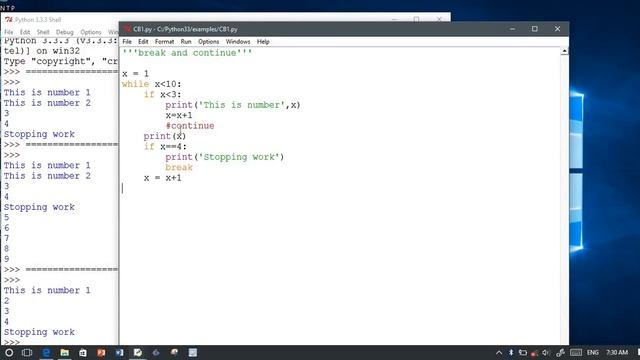Switch to Python IDLE taskbar icon
Viewport: 640px width, 360px height.
click(138, 352)
